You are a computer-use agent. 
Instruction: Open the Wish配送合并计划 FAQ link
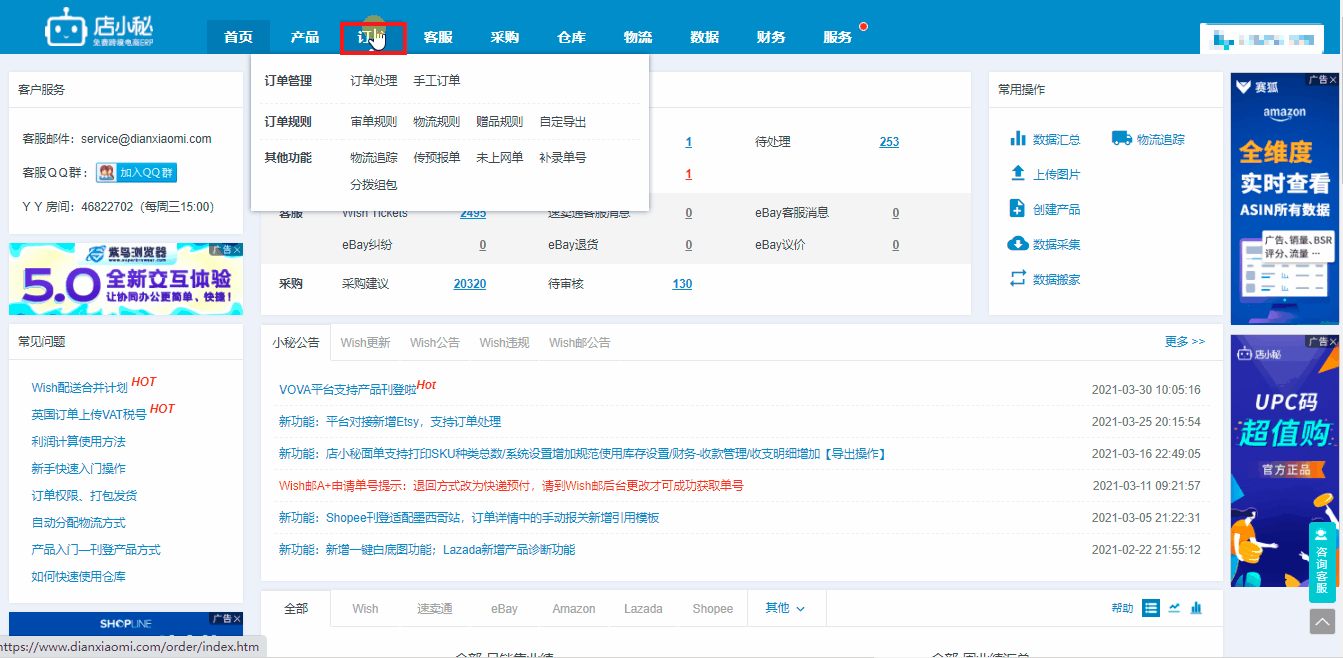[x=79, y=388]
